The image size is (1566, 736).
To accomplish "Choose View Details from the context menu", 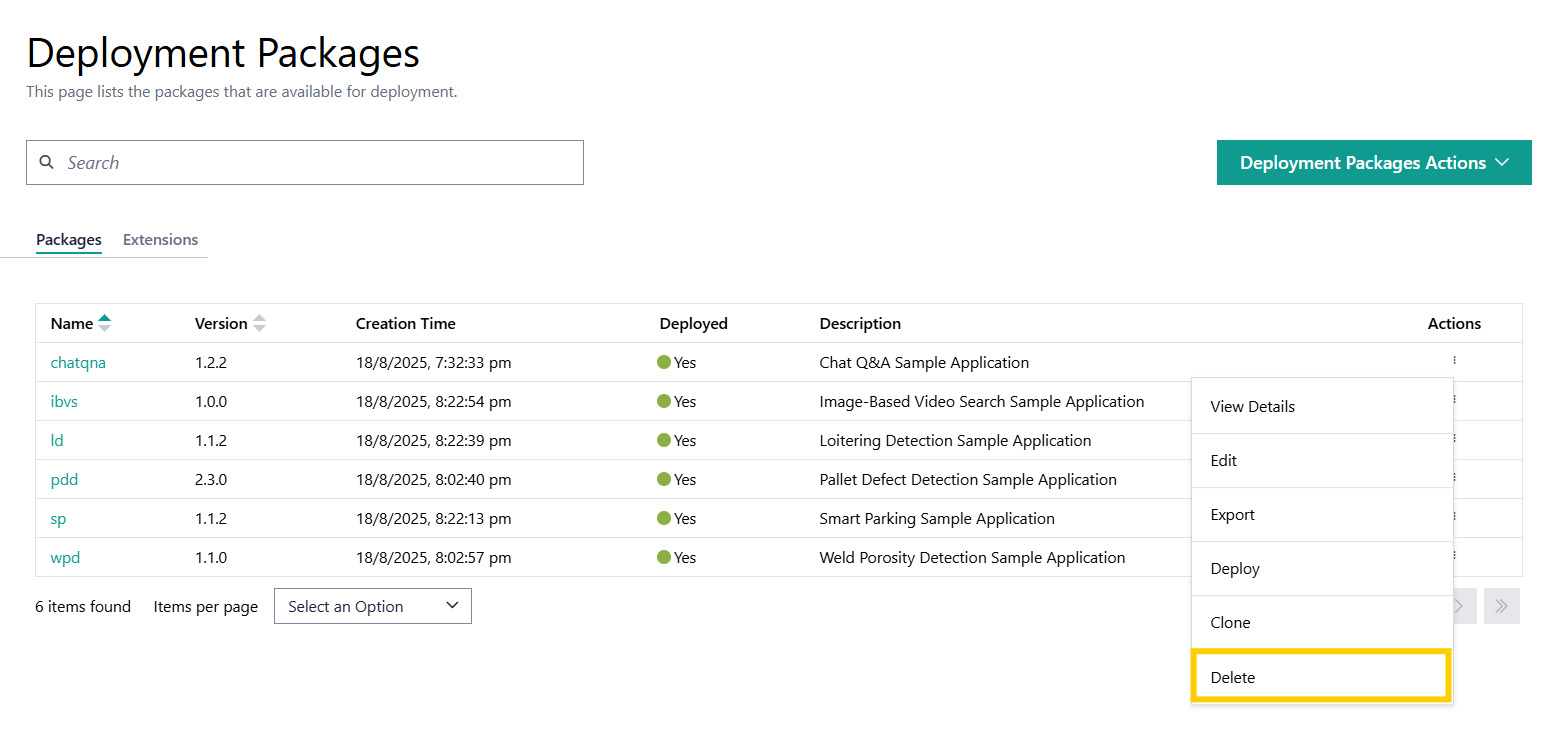I will pos(1252,407).
